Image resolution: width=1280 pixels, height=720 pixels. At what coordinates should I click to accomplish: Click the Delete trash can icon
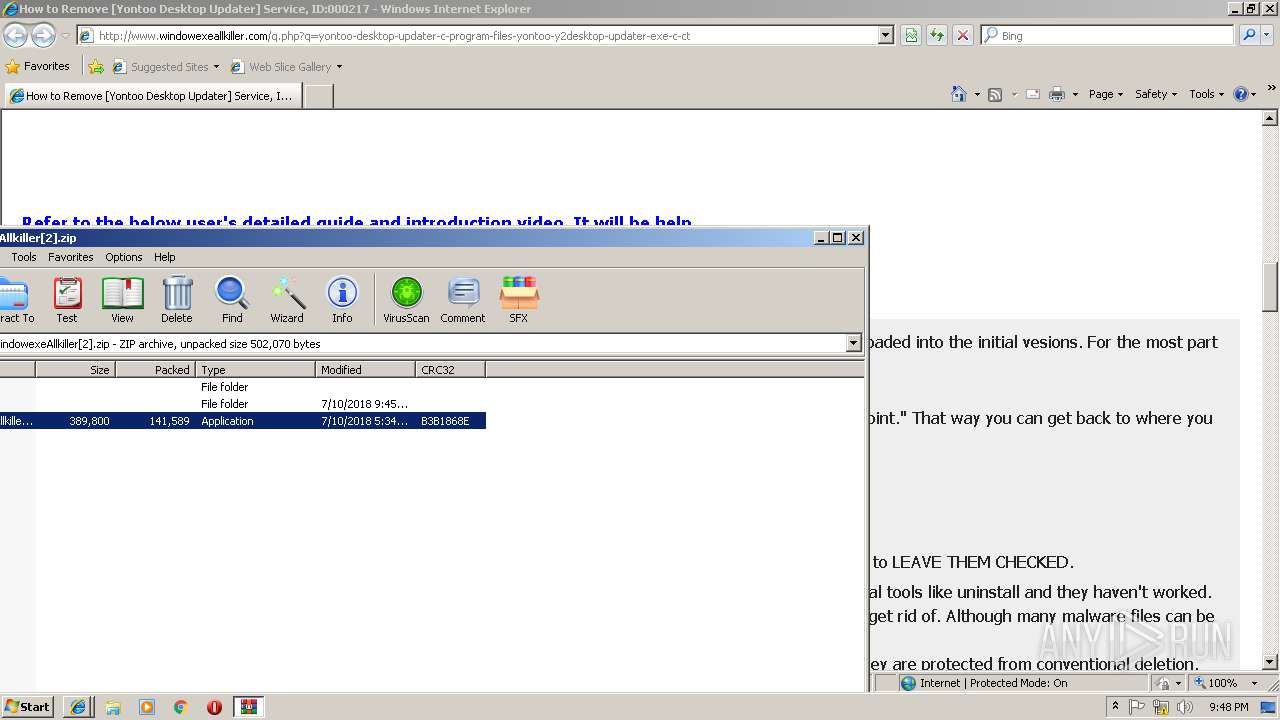177,300
